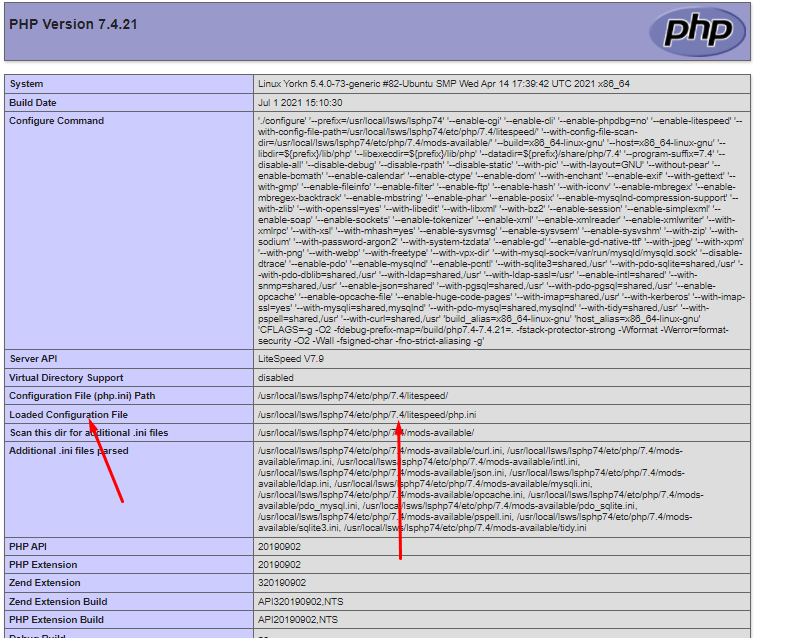
Task: Select the Configuration File (php.ini) Path label
Action: (x=82, y=396)
